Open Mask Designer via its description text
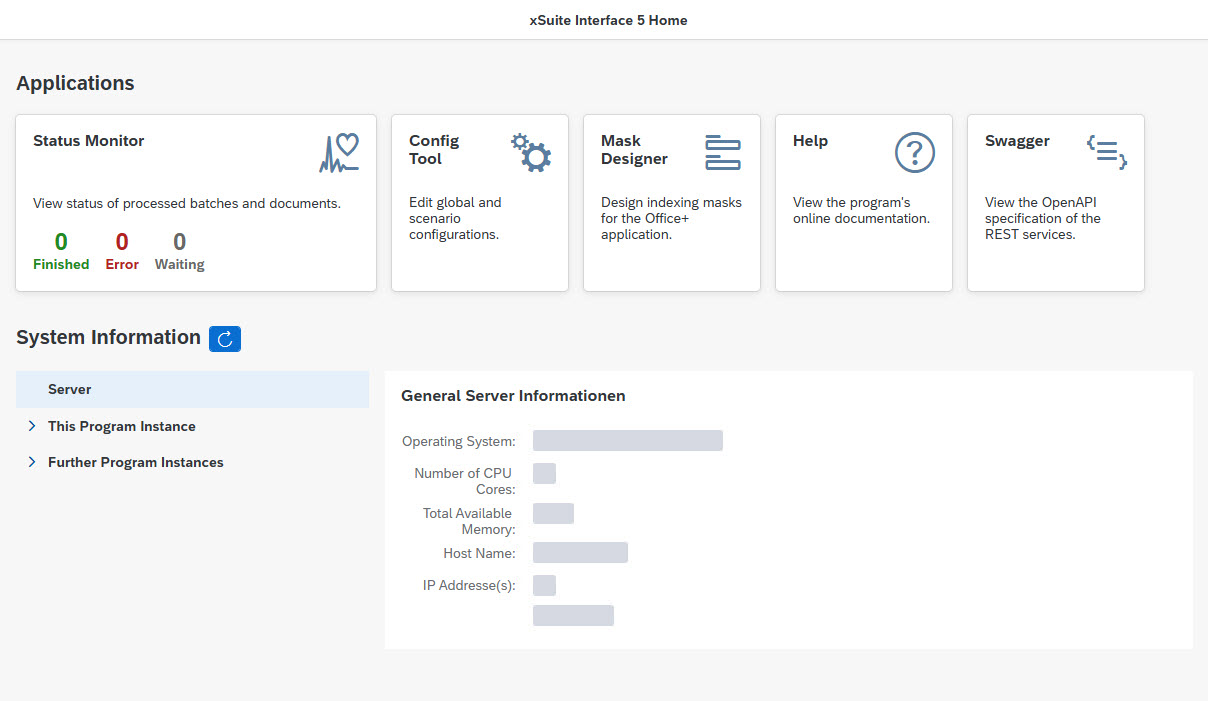This screenshot has width=1208, height=701. [x=671, y=218]
